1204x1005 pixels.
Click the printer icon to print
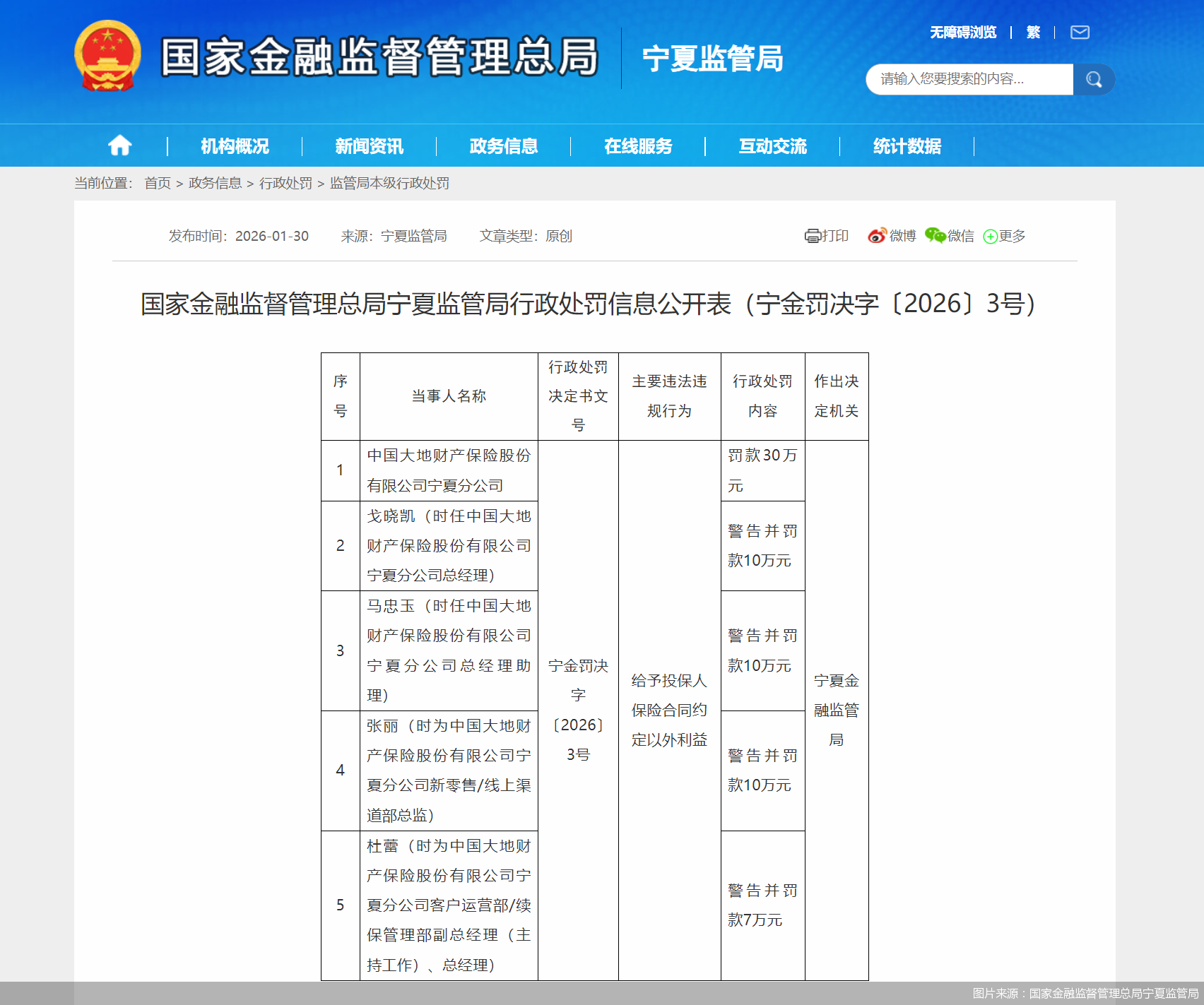(813, 236)
